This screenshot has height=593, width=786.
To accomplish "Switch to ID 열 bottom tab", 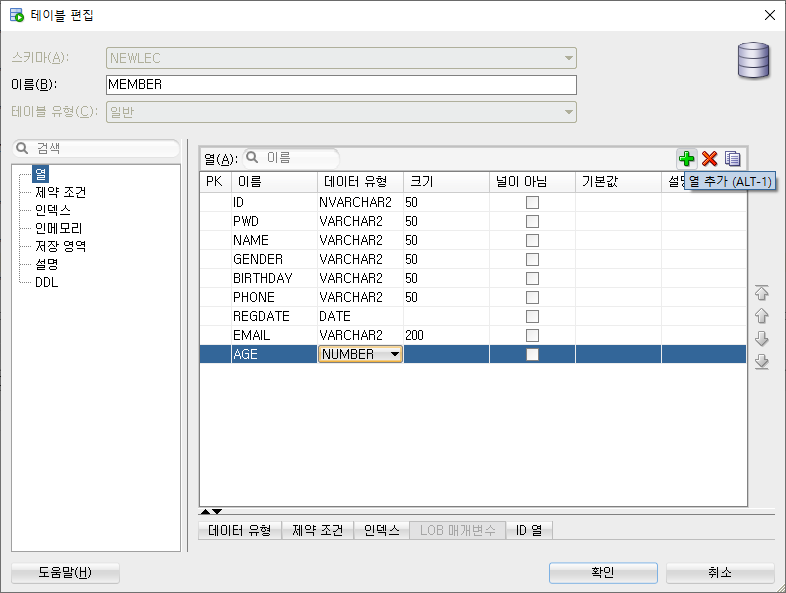I will click(x=529, y=530).
